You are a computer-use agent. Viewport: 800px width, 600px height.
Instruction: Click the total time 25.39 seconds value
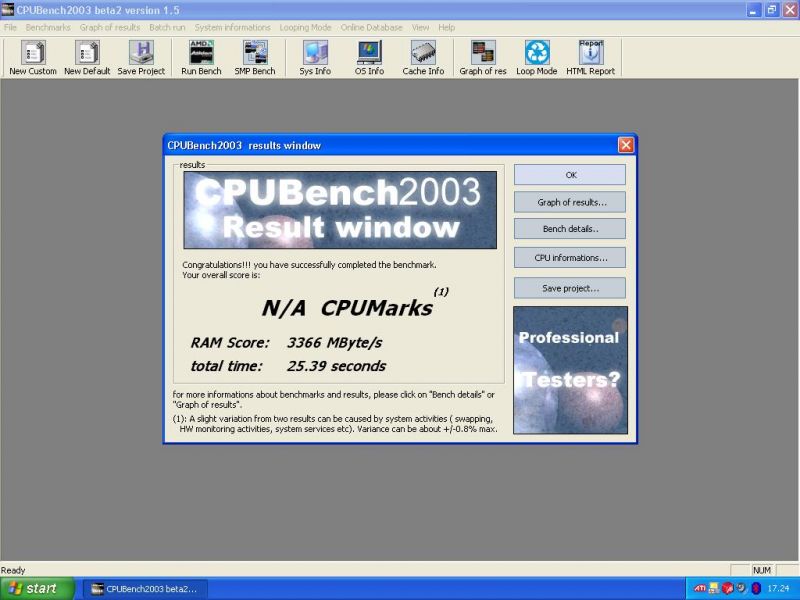click(336, 366)
